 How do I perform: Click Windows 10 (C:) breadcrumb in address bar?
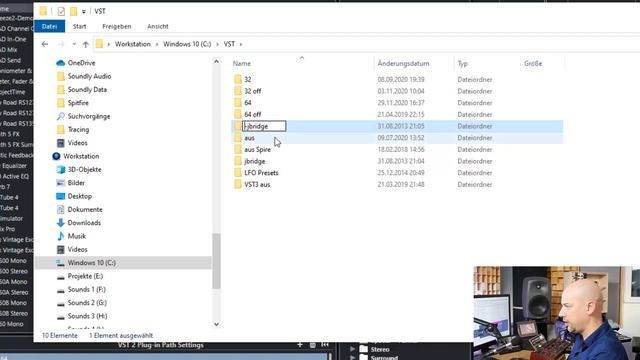click(x=187, y=44)
